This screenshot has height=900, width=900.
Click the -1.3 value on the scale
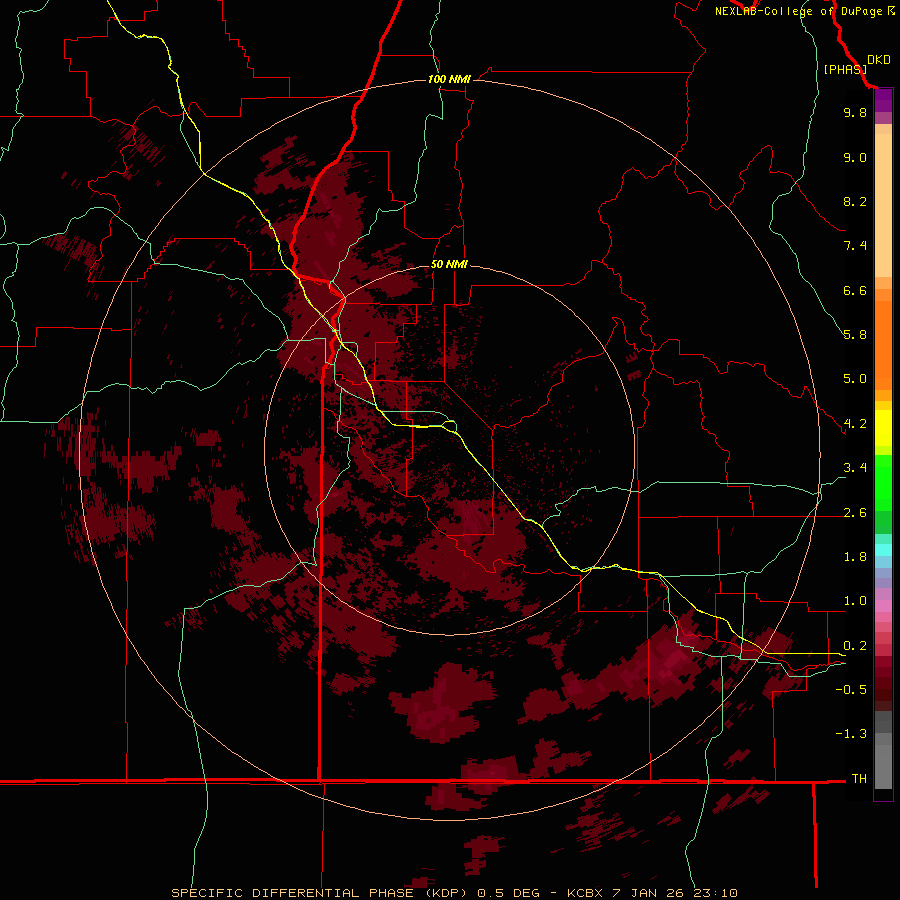pos(851,734)
